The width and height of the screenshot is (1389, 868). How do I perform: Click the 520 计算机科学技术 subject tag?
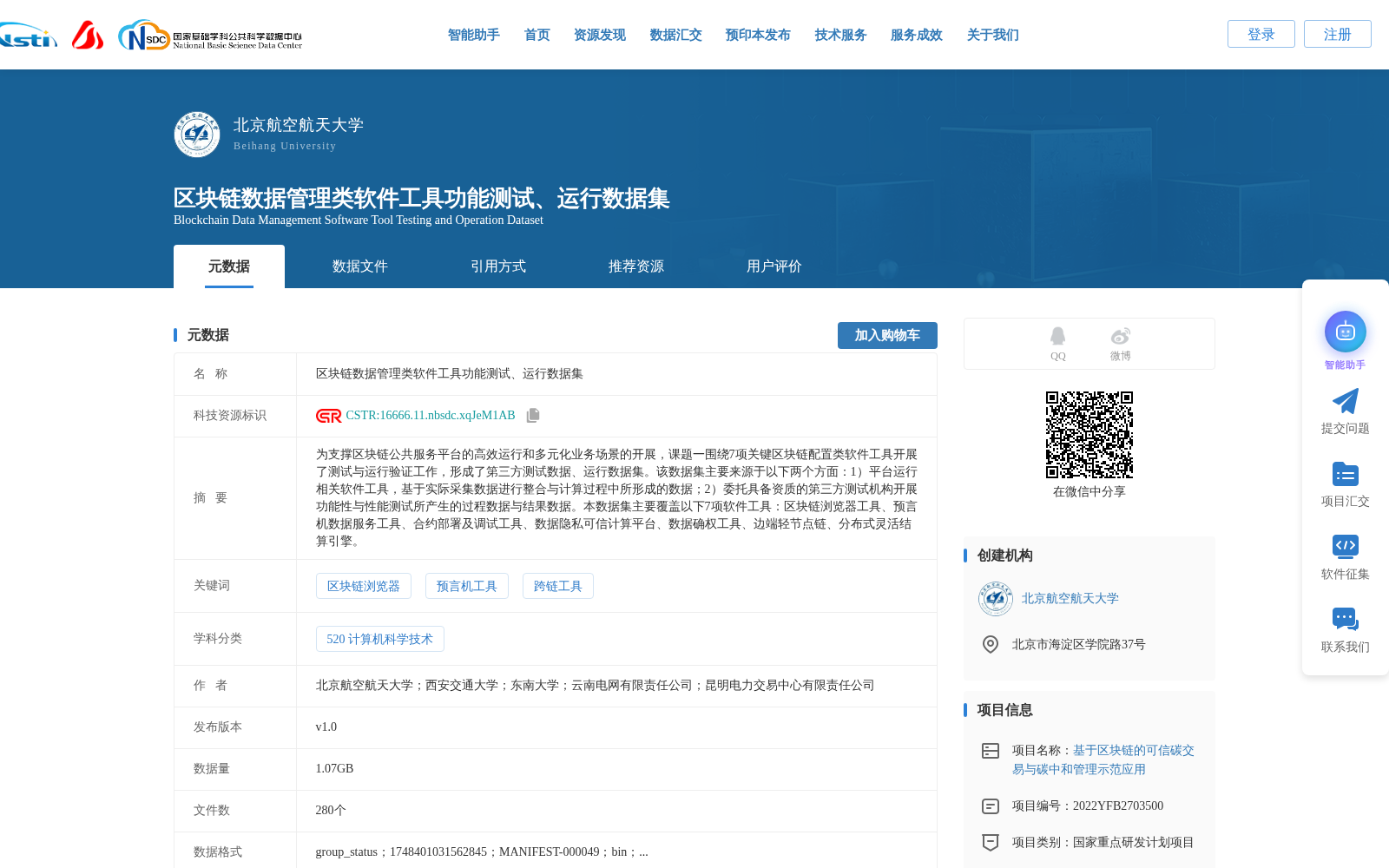click(x=380, y=639)
